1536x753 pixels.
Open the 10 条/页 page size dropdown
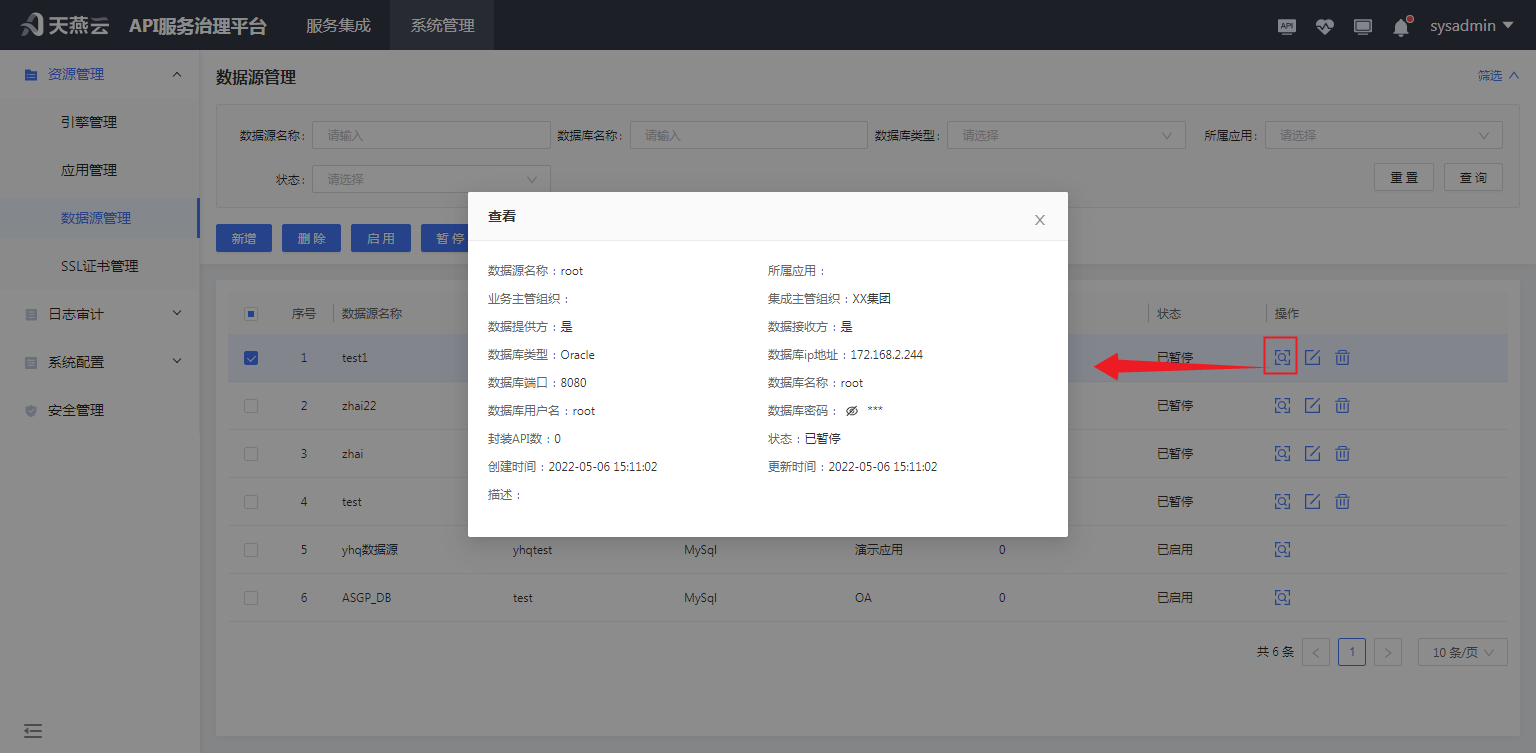(1462, 652)
